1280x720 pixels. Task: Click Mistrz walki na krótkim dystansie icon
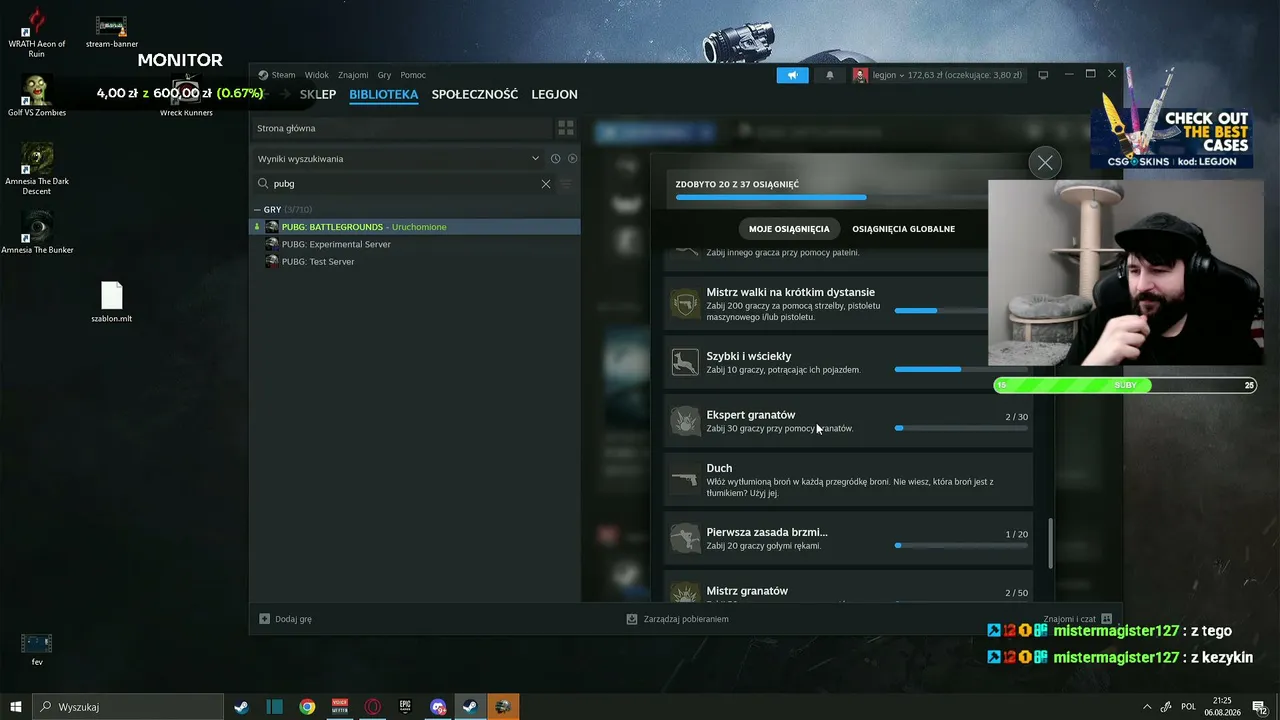[685, 304]
